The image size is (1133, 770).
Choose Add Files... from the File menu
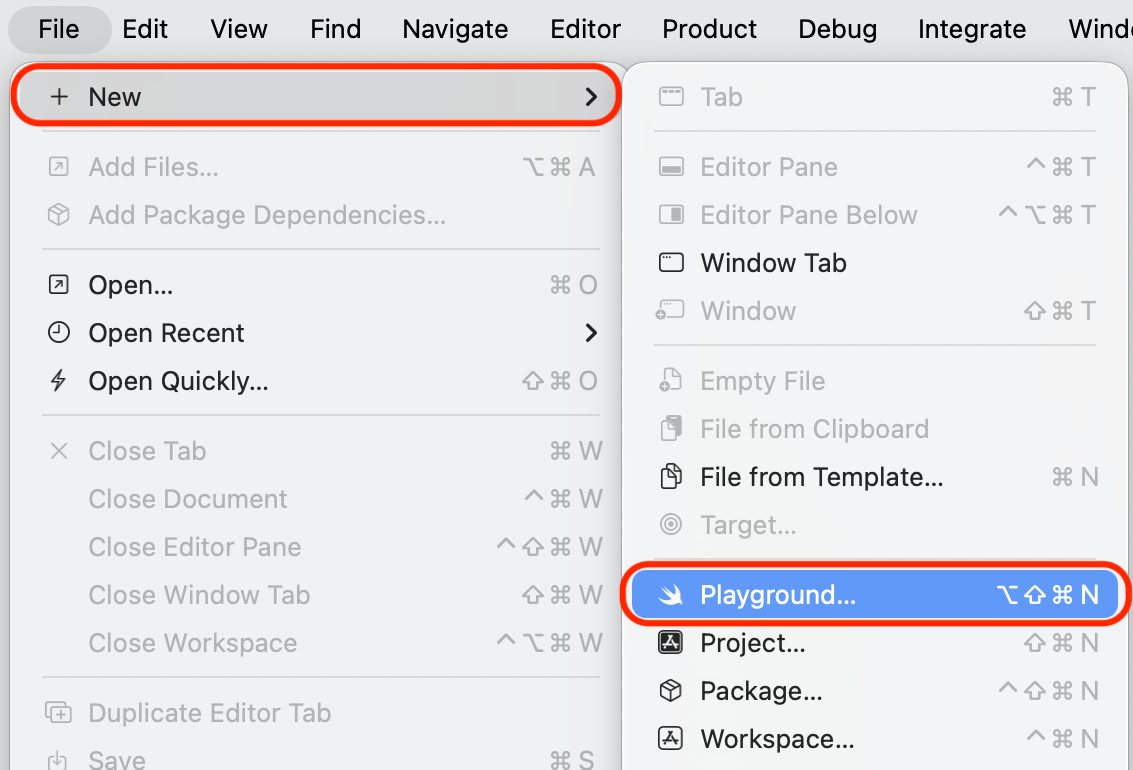tap(321, 167)
